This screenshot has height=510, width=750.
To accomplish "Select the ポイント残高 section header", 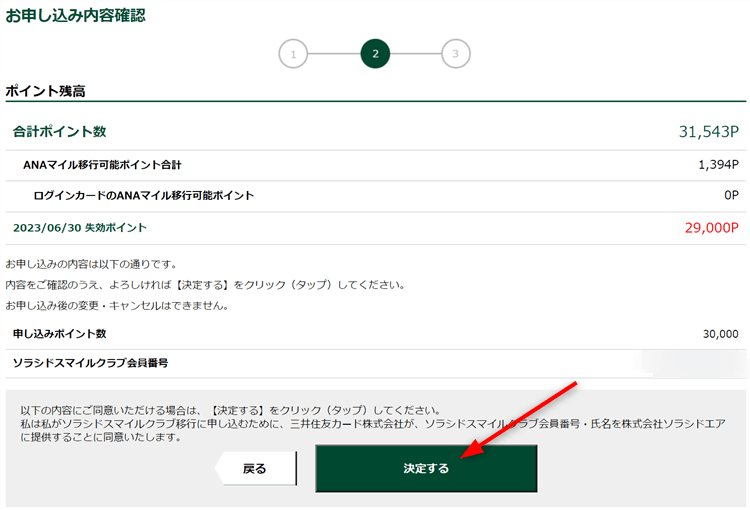I will [45, 91].
